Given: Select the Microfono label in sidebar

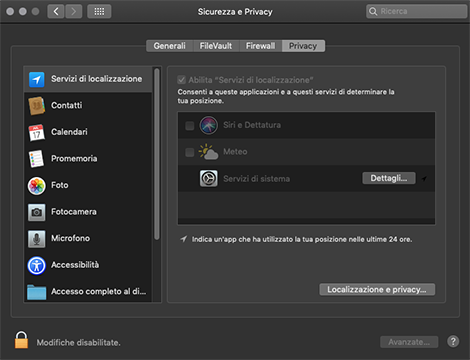Looking at the screenshot, I should (70, 238).
